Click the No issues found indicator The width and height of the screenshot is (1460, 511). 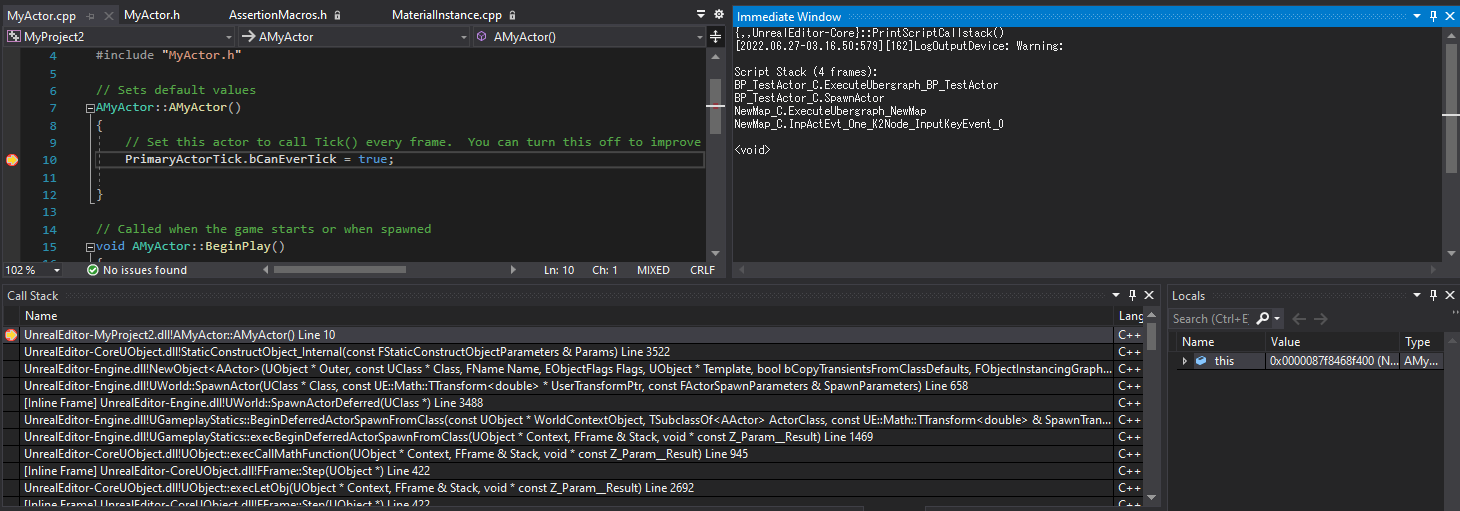[145, 270]
